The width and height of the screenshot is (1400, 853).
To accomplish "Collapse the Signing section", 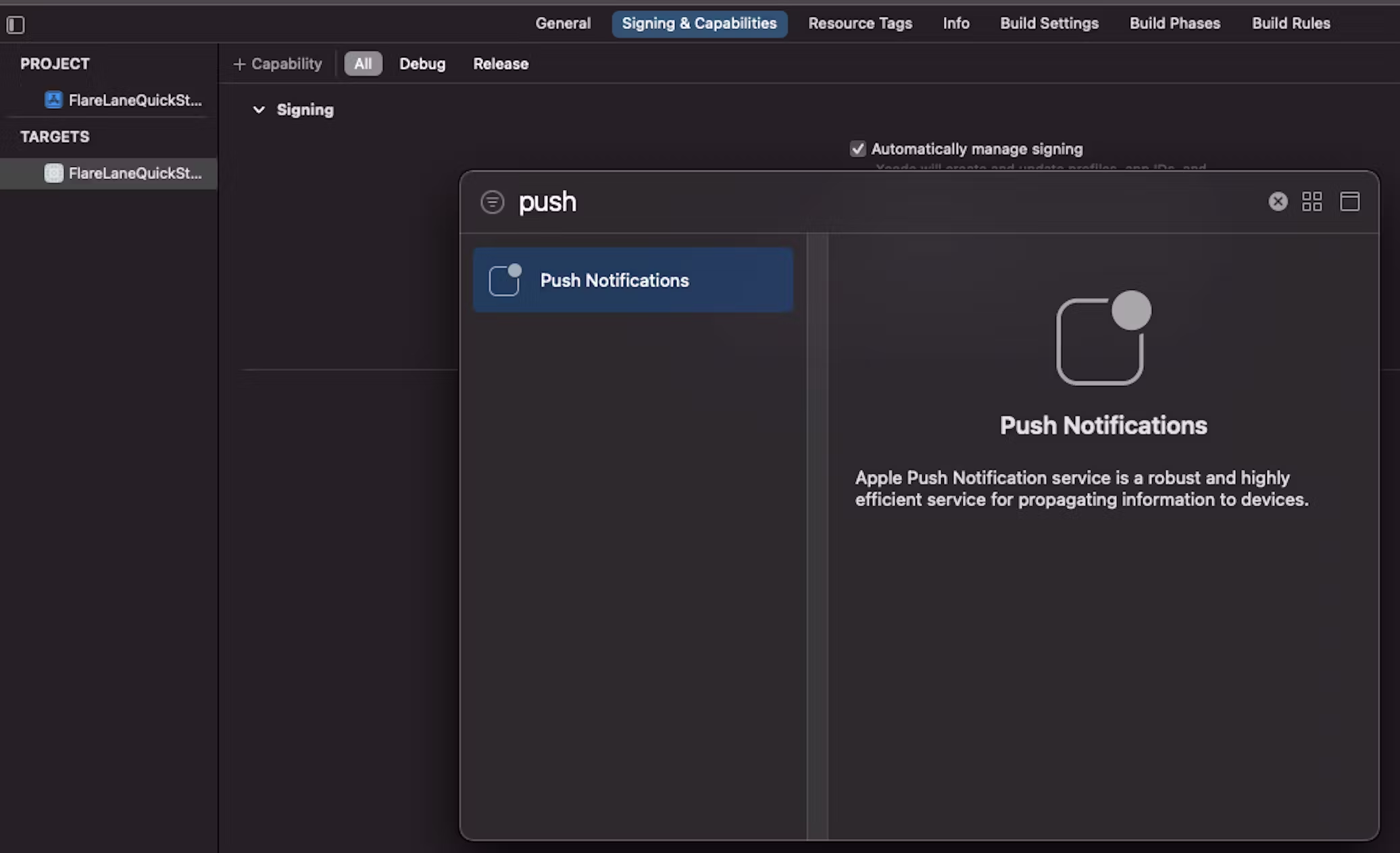I will tap(259, 109).
